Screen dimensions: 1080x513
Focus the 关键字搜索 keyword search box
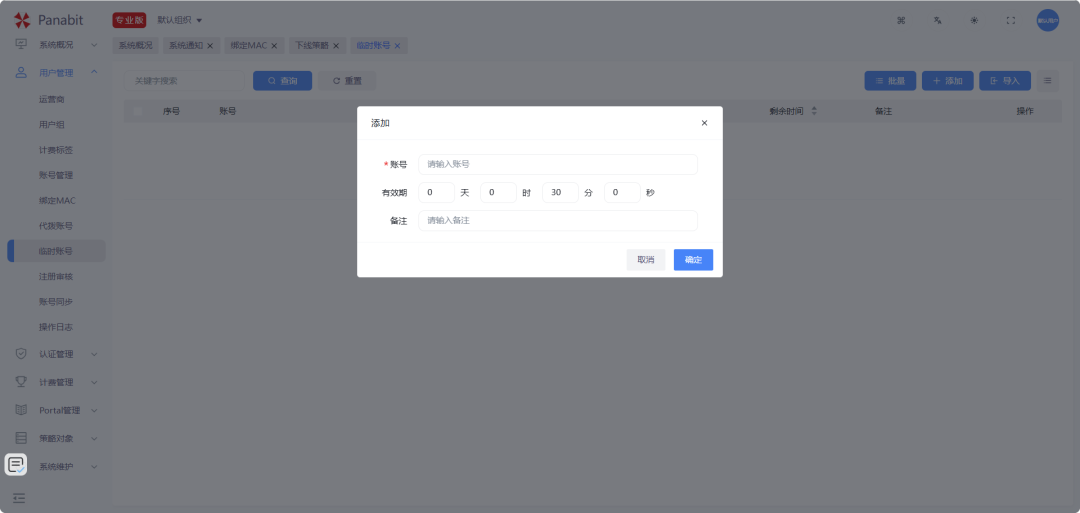pos(184,81)
